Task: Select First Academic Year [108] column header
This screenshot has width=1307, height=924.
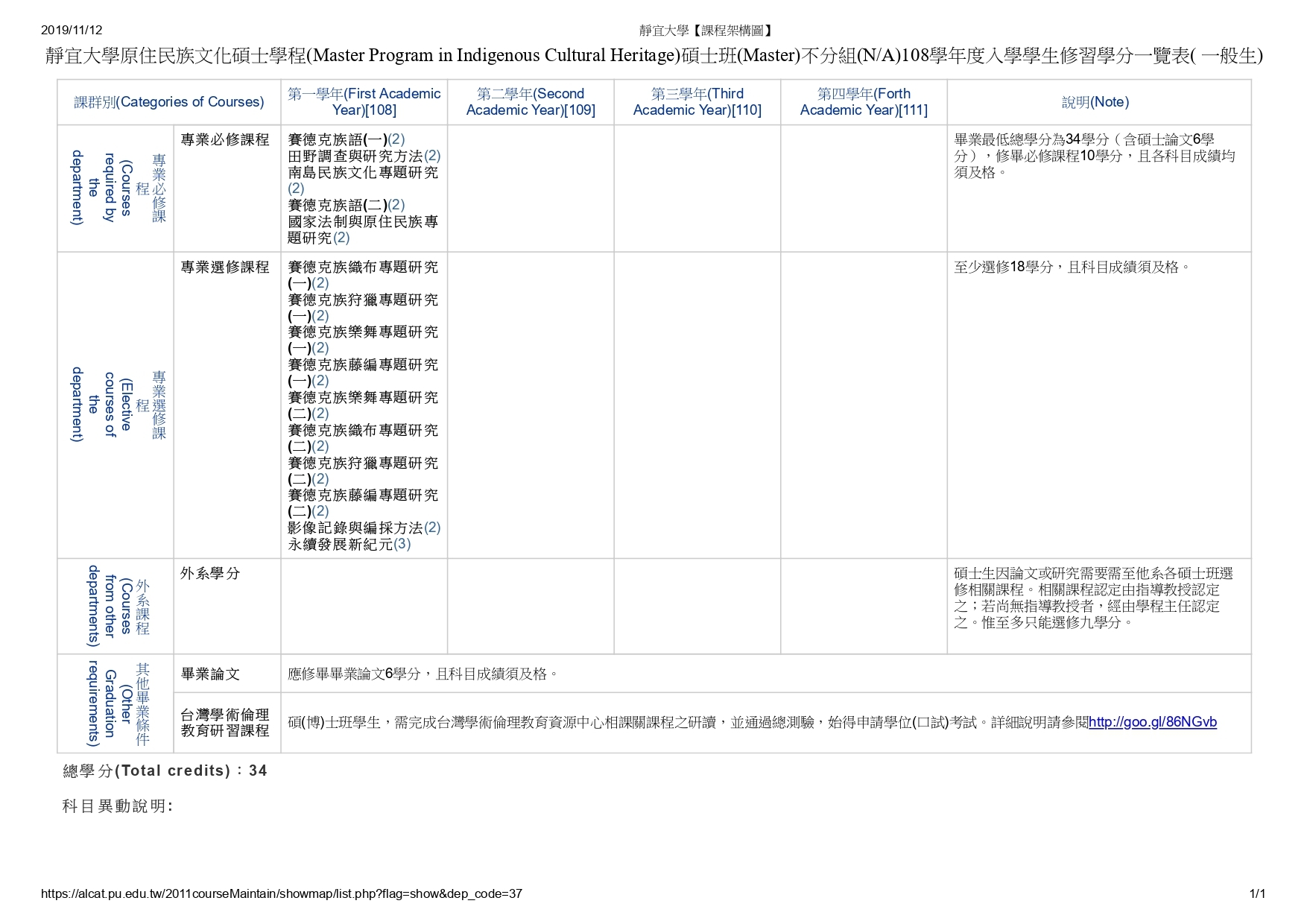Action: [364, 102]
